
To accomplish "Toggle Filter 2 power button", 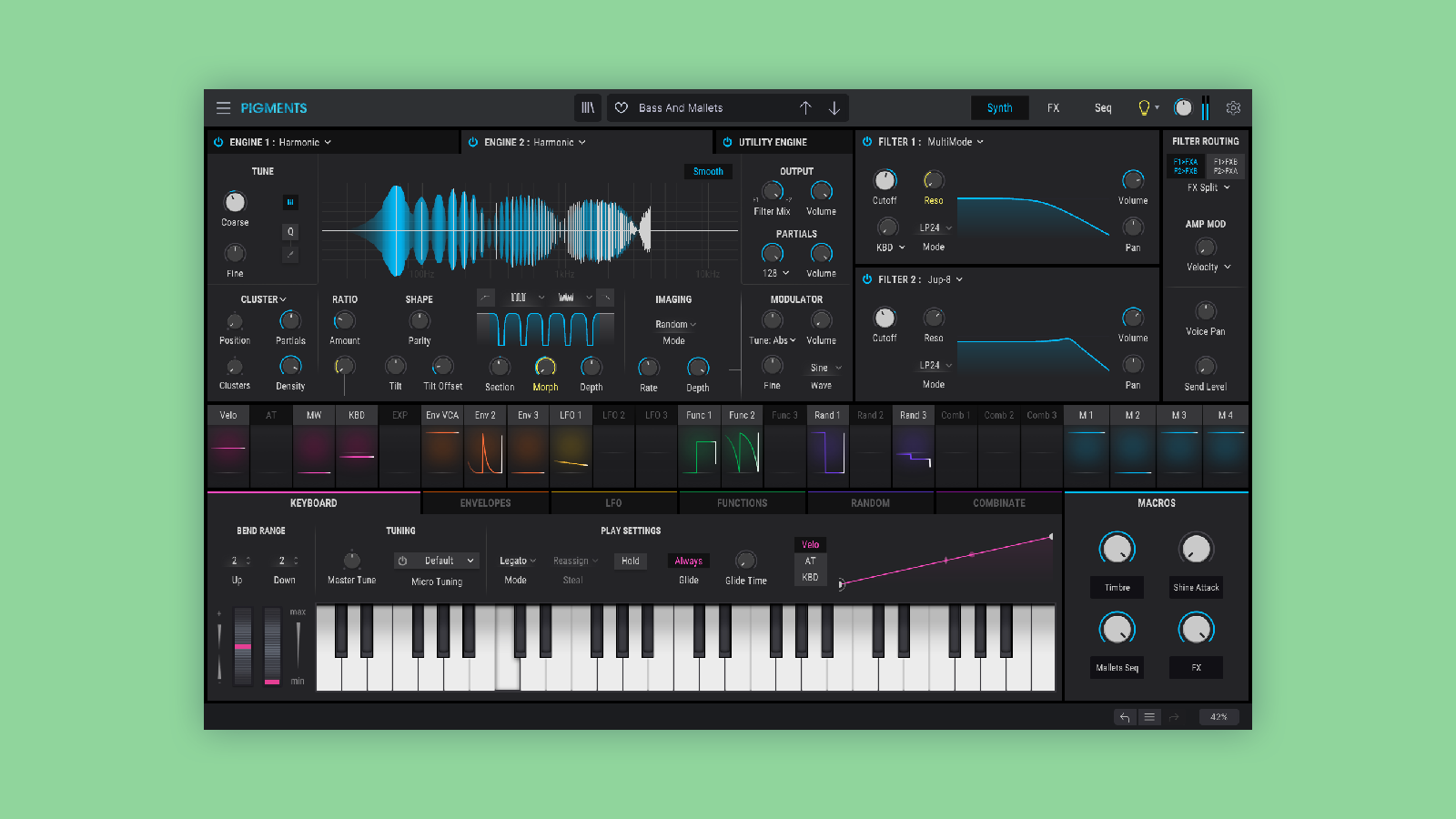I will 867,279.
